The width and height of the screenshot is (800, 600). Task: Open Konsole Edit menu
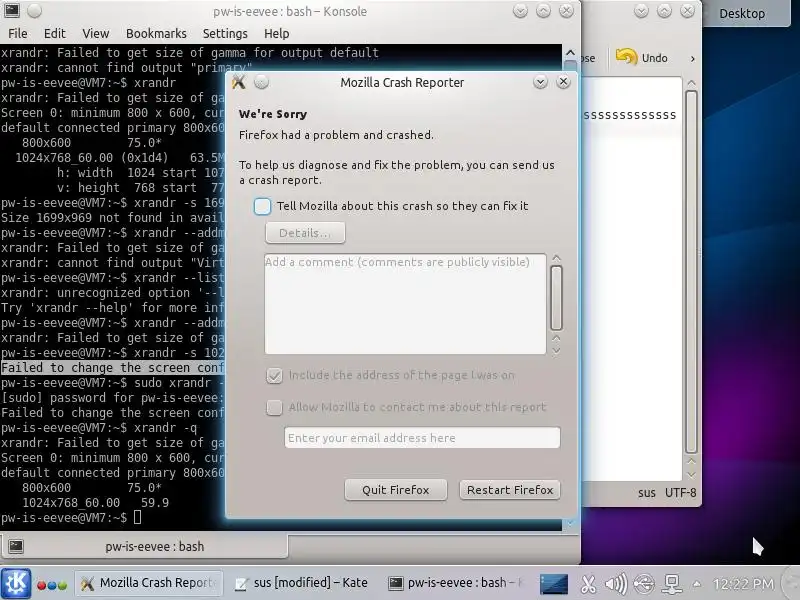(55, 34)
